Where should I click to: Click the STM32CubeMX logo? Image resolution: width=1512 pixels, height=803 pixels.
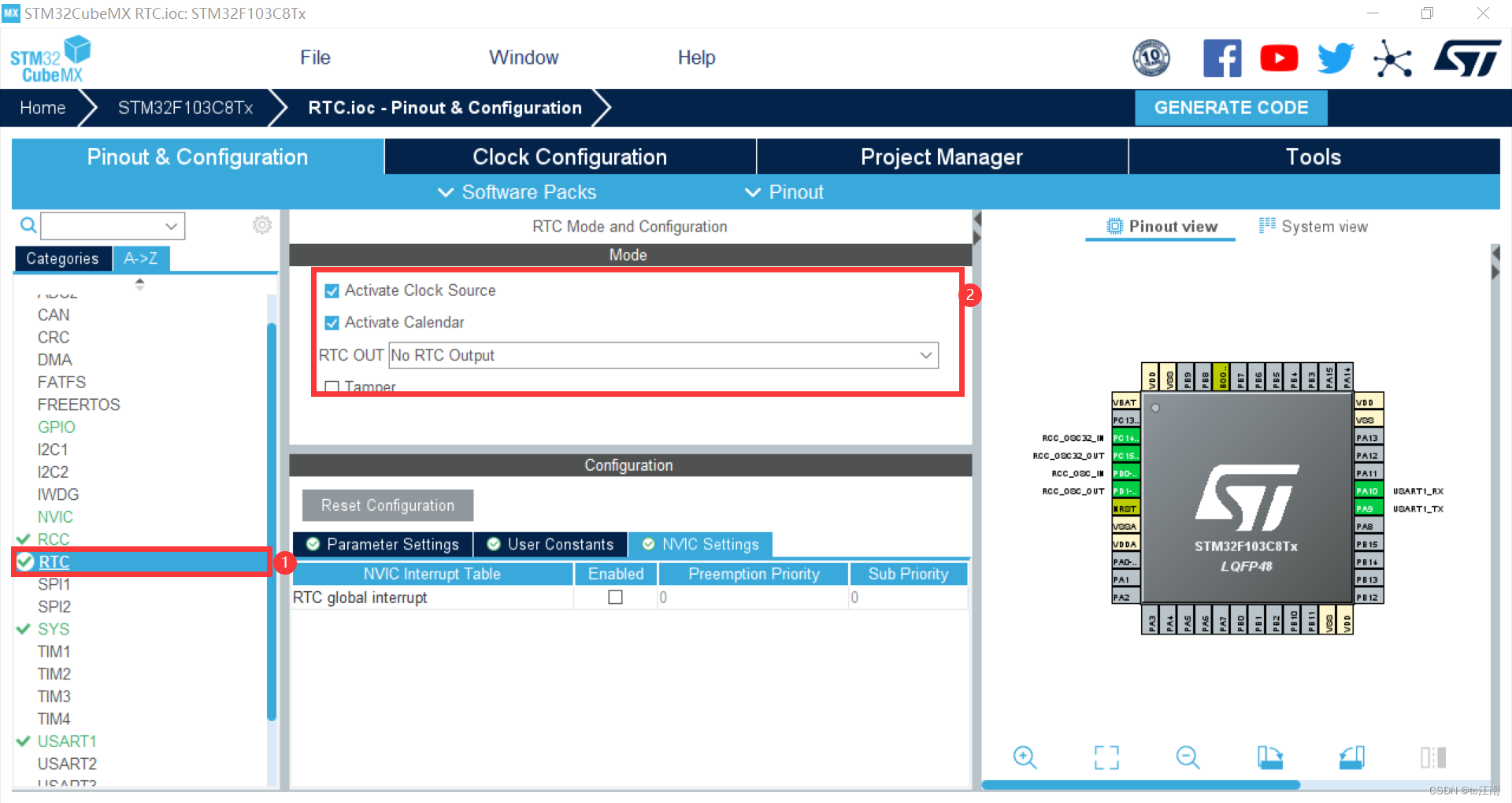(50, 59)
